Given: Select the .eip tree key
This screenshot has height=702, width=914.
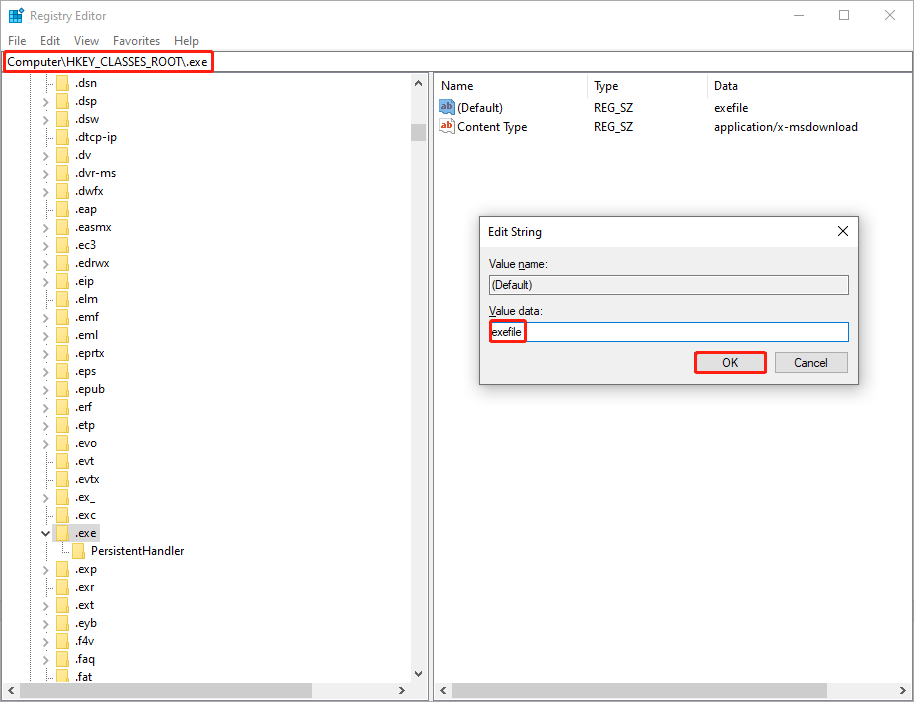Looking at the screenshot, I should pos(85,281).
